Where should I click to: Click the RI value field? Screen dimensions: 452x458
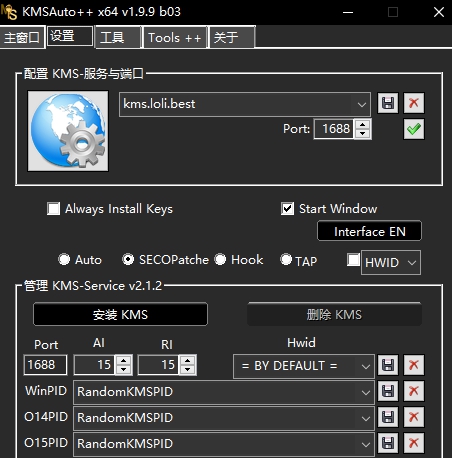[x=159, y=365]
